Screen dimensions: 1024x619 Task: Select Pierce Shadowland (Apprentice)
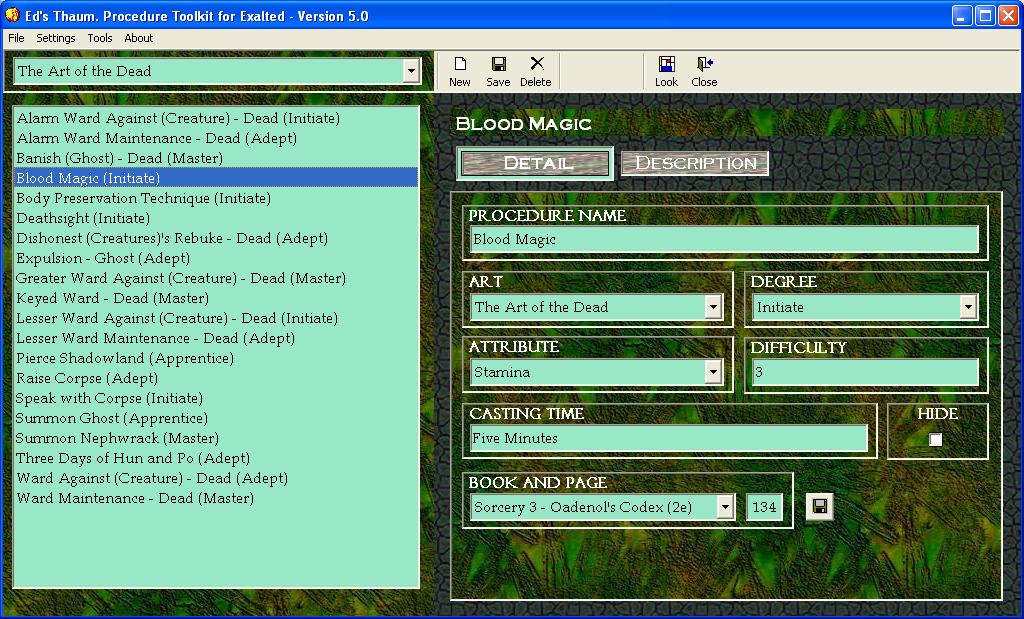(x=216, y=358)
